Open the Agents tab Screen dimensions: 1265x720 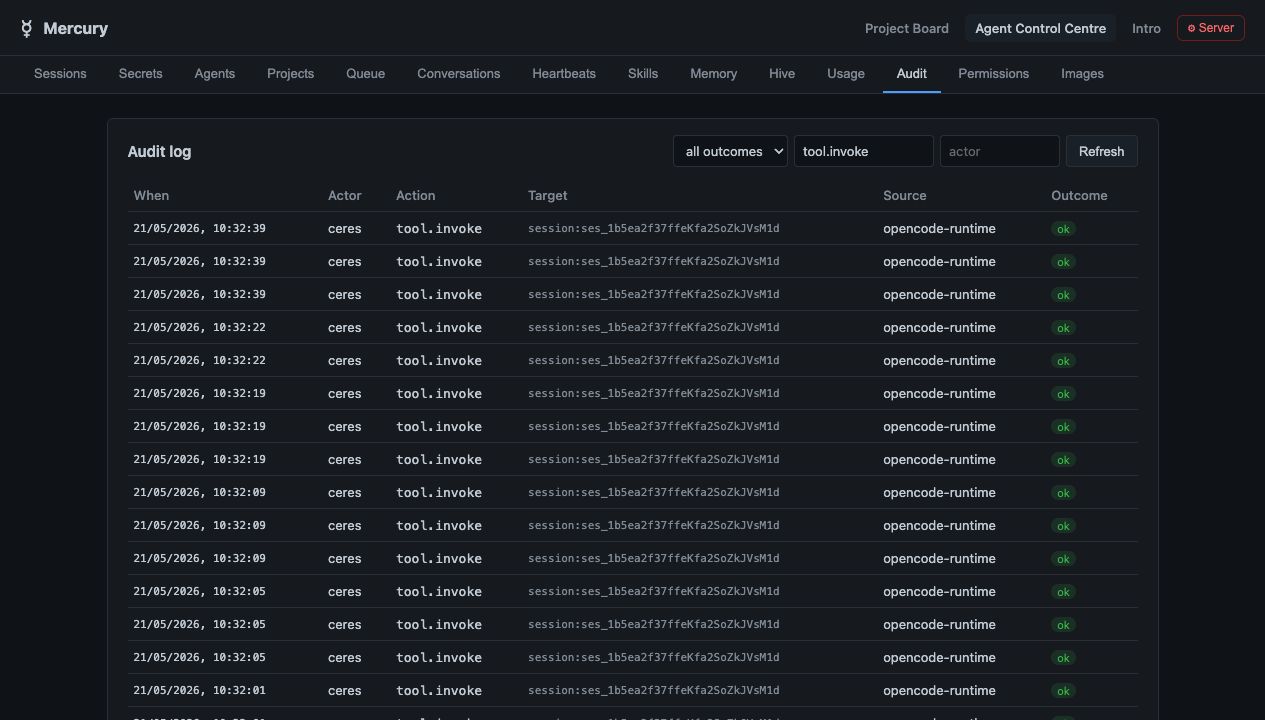pyautogui.click(x=215, y=74)
